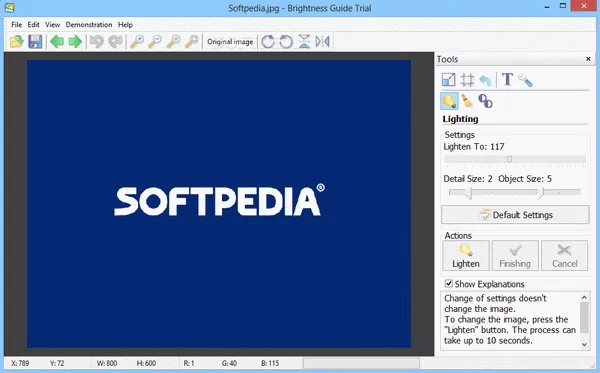
Task: Click the status bar progress bar
Action: (x=361, y=363)
